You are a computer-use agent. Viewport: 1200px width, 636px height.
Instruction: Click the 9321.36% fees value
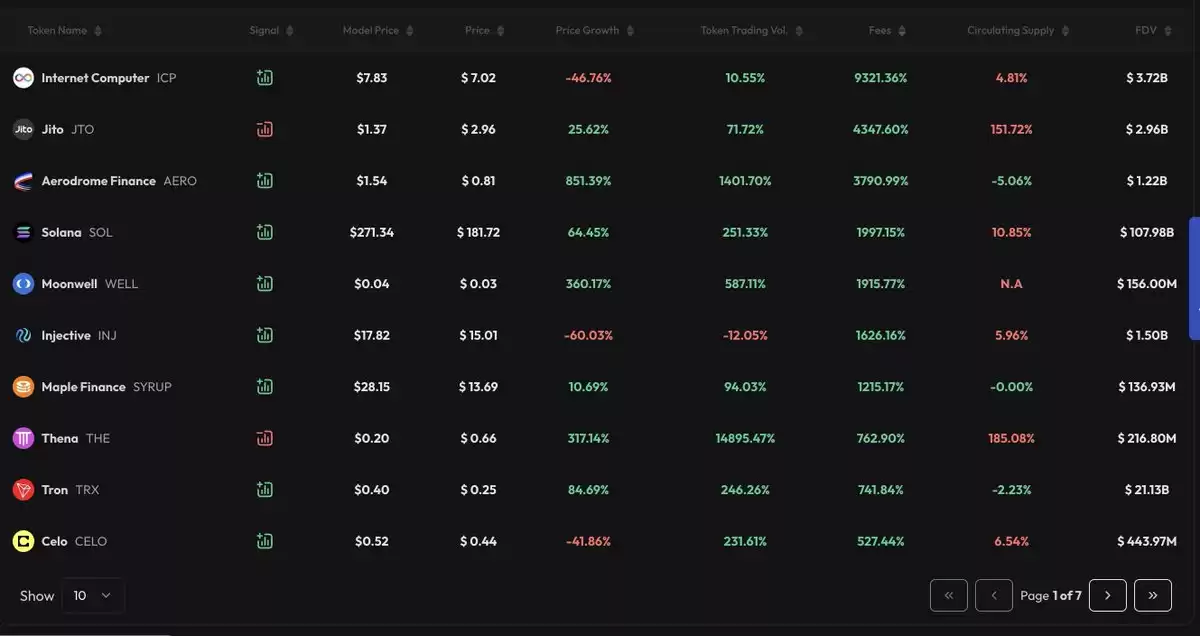point(881,78)
